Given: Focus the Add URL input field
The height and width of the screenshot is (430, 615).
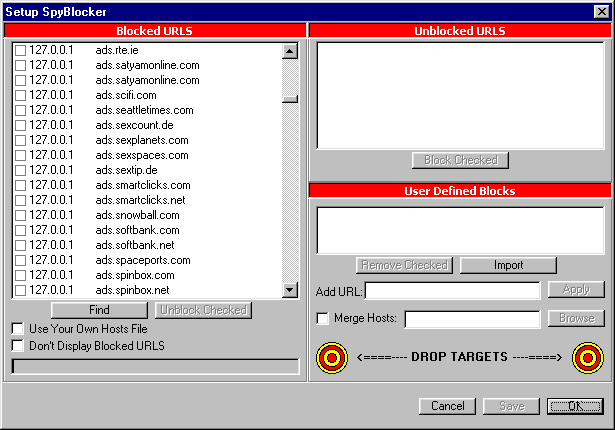Looking at the screenshot, I should click(452, 291).
